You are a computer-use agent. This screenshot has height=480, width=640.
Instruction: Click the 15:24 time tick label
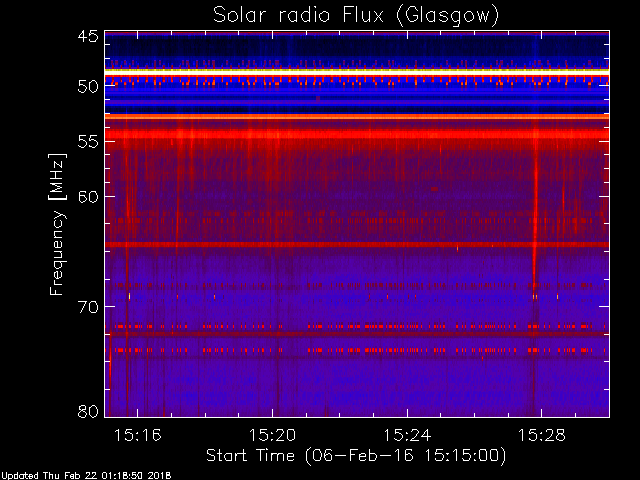click(x=407, y=436)
